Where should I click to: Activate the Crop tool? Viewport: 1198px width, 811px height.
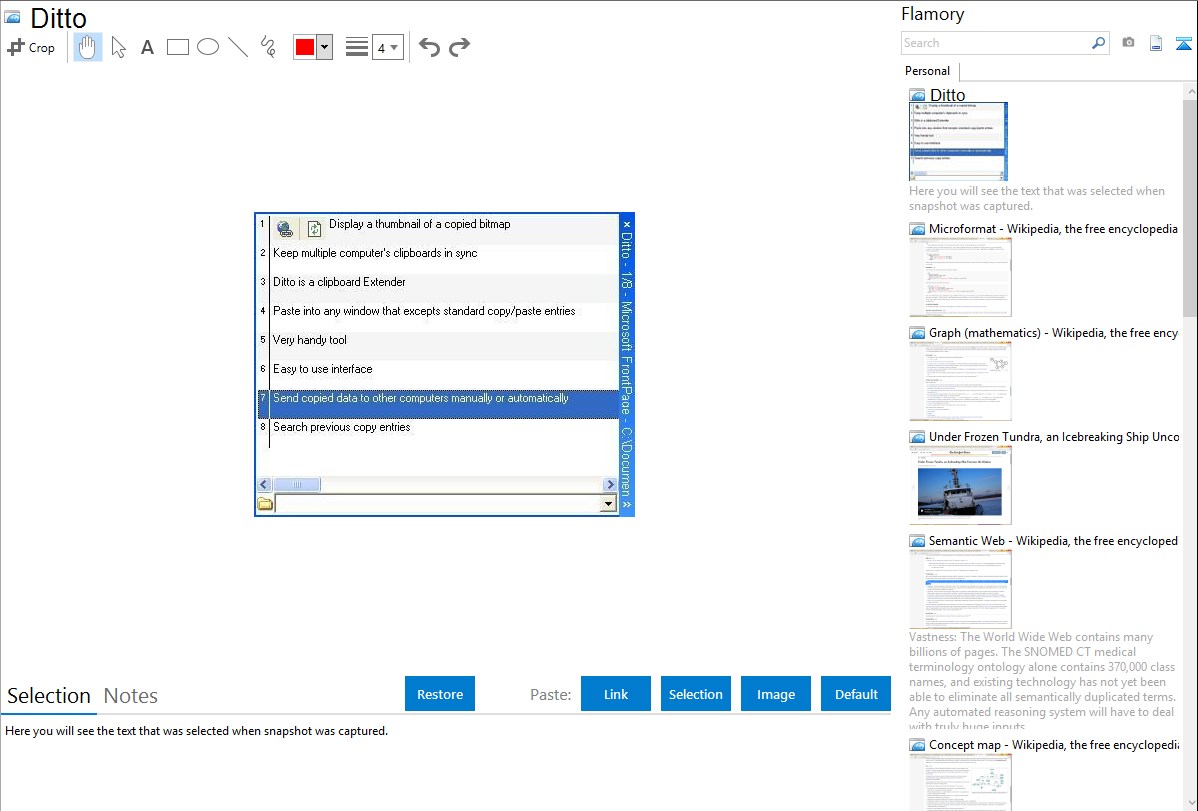pyautogui.click(x=31, y=47)
